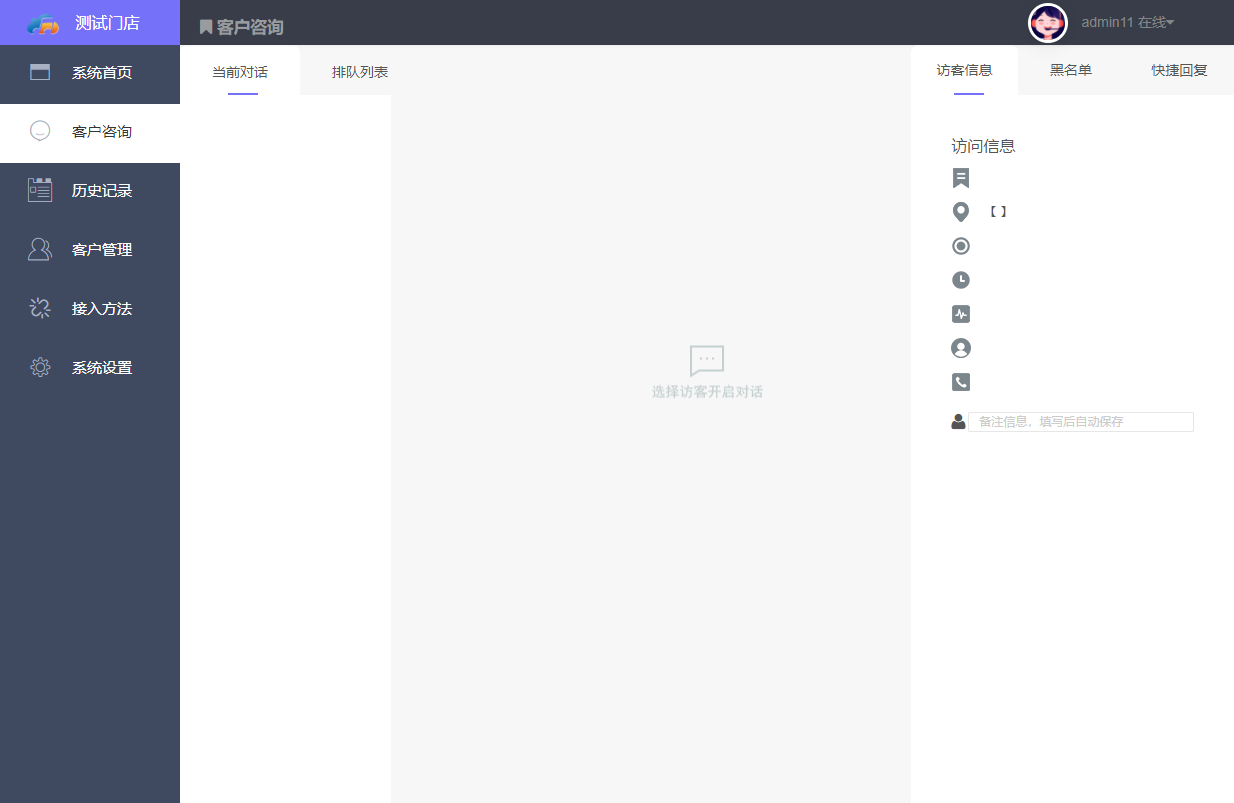This screenshot has height=803, width=1234.
Task: Click the bookmark icon in visitor info
Action: tap(961, 177)
